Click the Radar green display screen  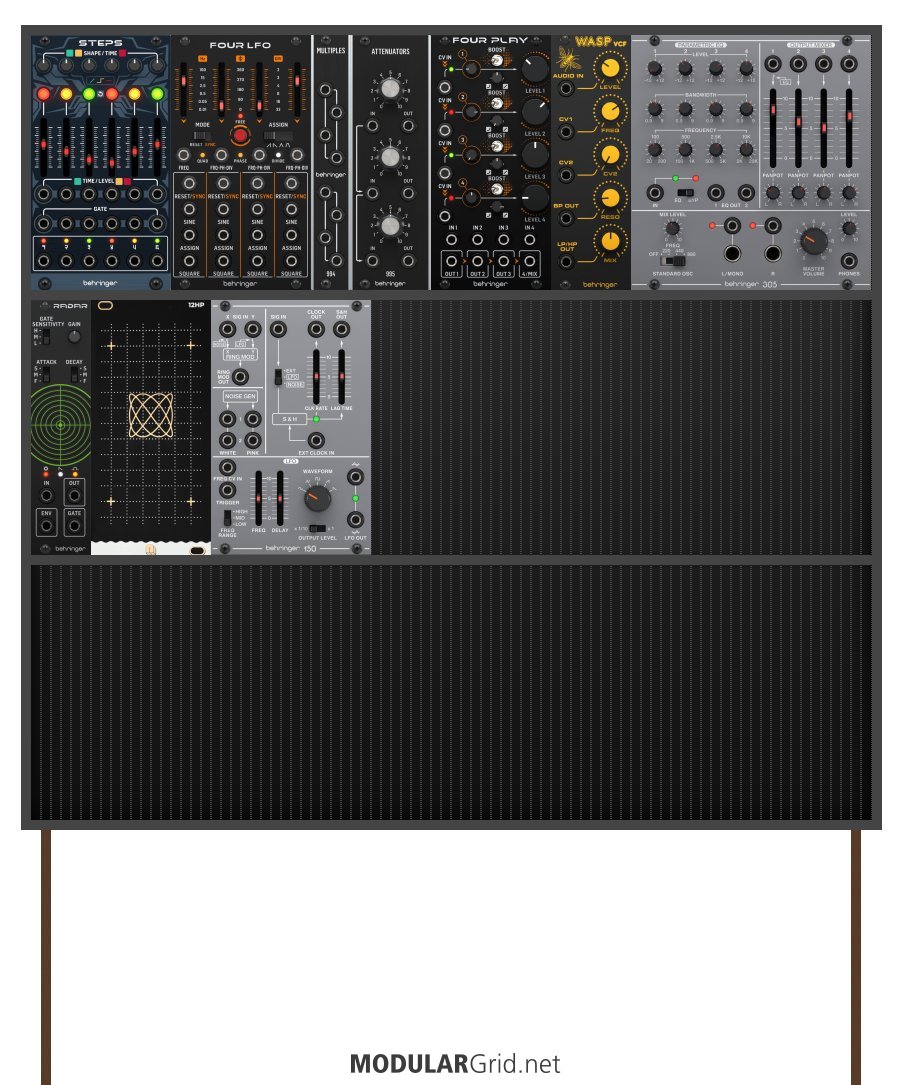click(61, 425)
